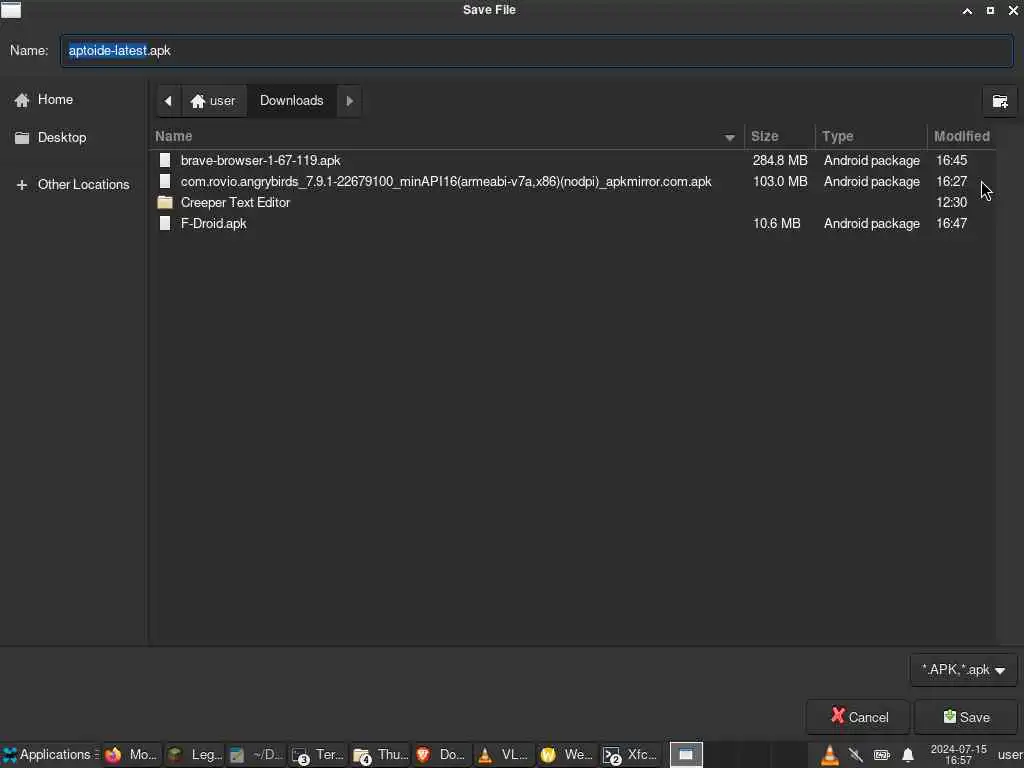Screen dimensions: 1024x768
Task: Switch to the Firefox Mo... taskbar item
Action: 131,755
